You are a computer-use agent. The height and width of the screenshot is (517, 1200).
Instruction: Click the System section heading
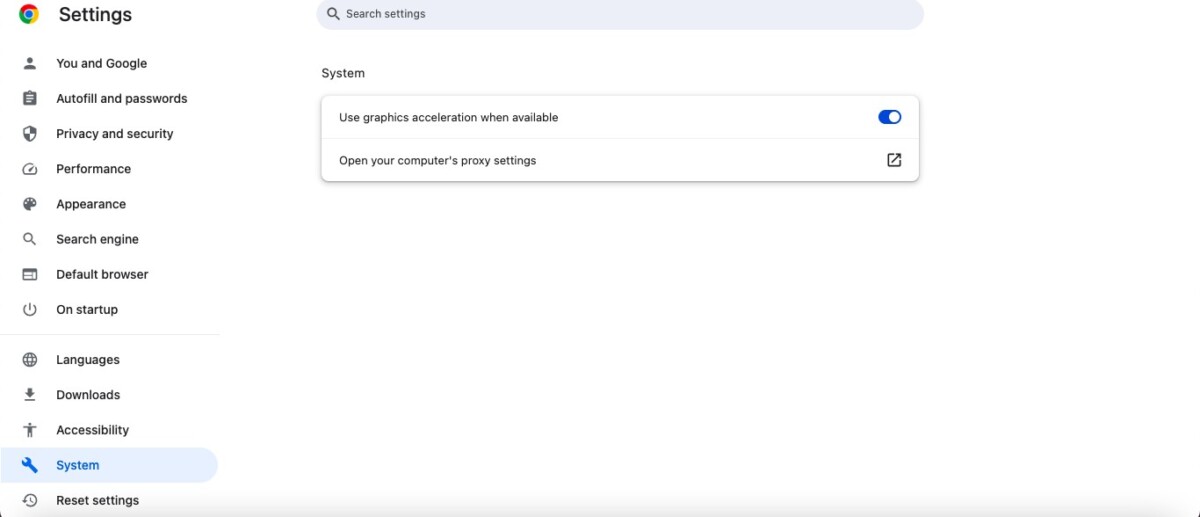pyautogui.click(x=343, y=73)
